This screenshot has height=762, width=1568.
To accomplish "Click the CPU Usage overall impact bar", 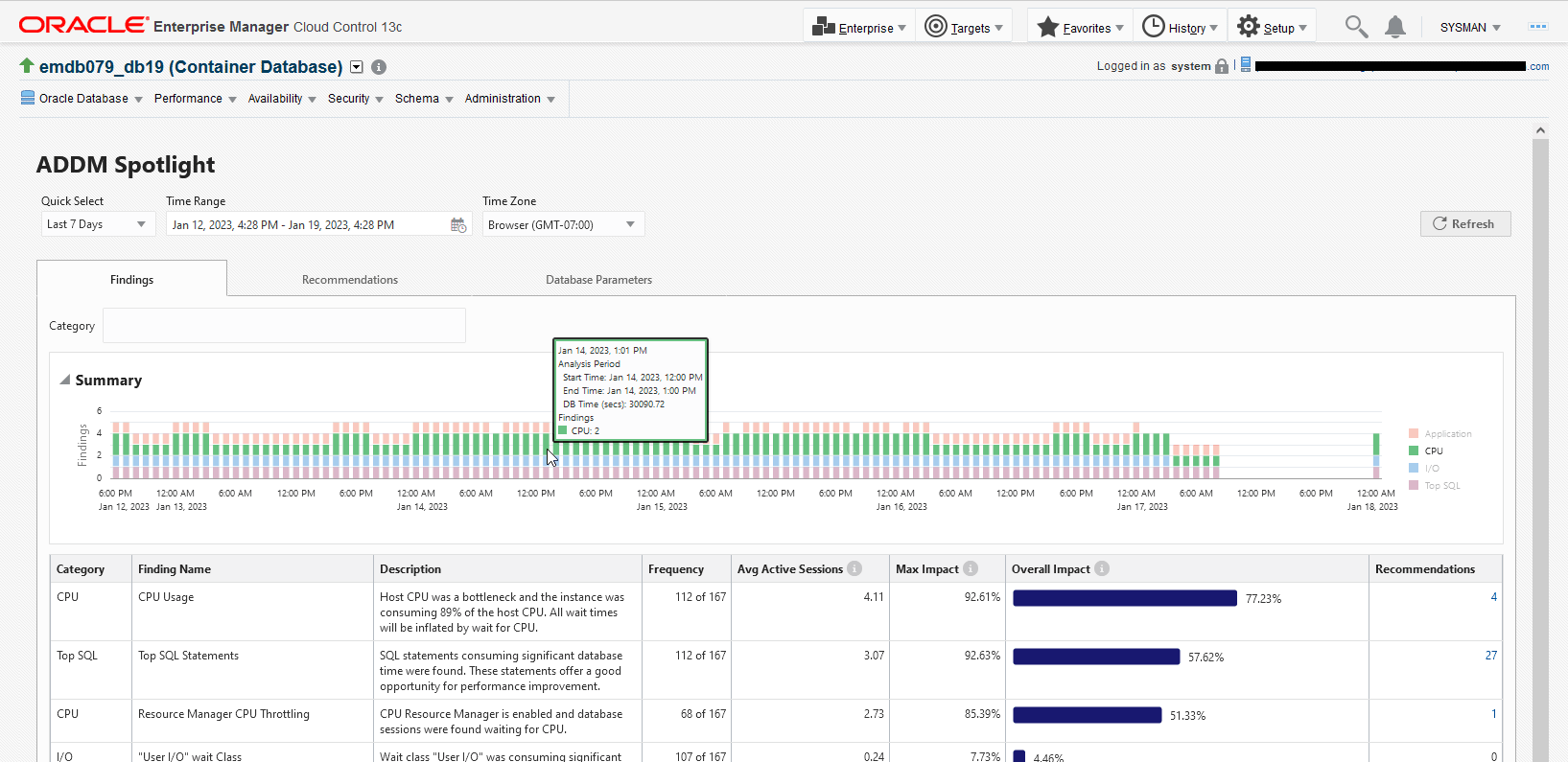I will click(x=1124, y=598).
